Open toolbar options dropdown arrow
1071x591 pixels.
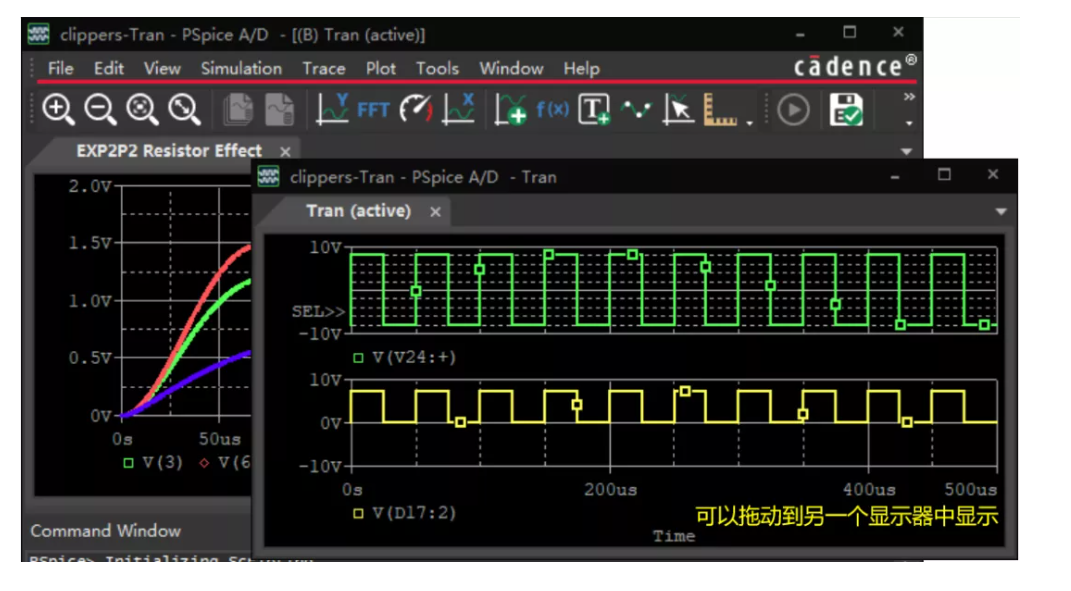pos(908,123)
